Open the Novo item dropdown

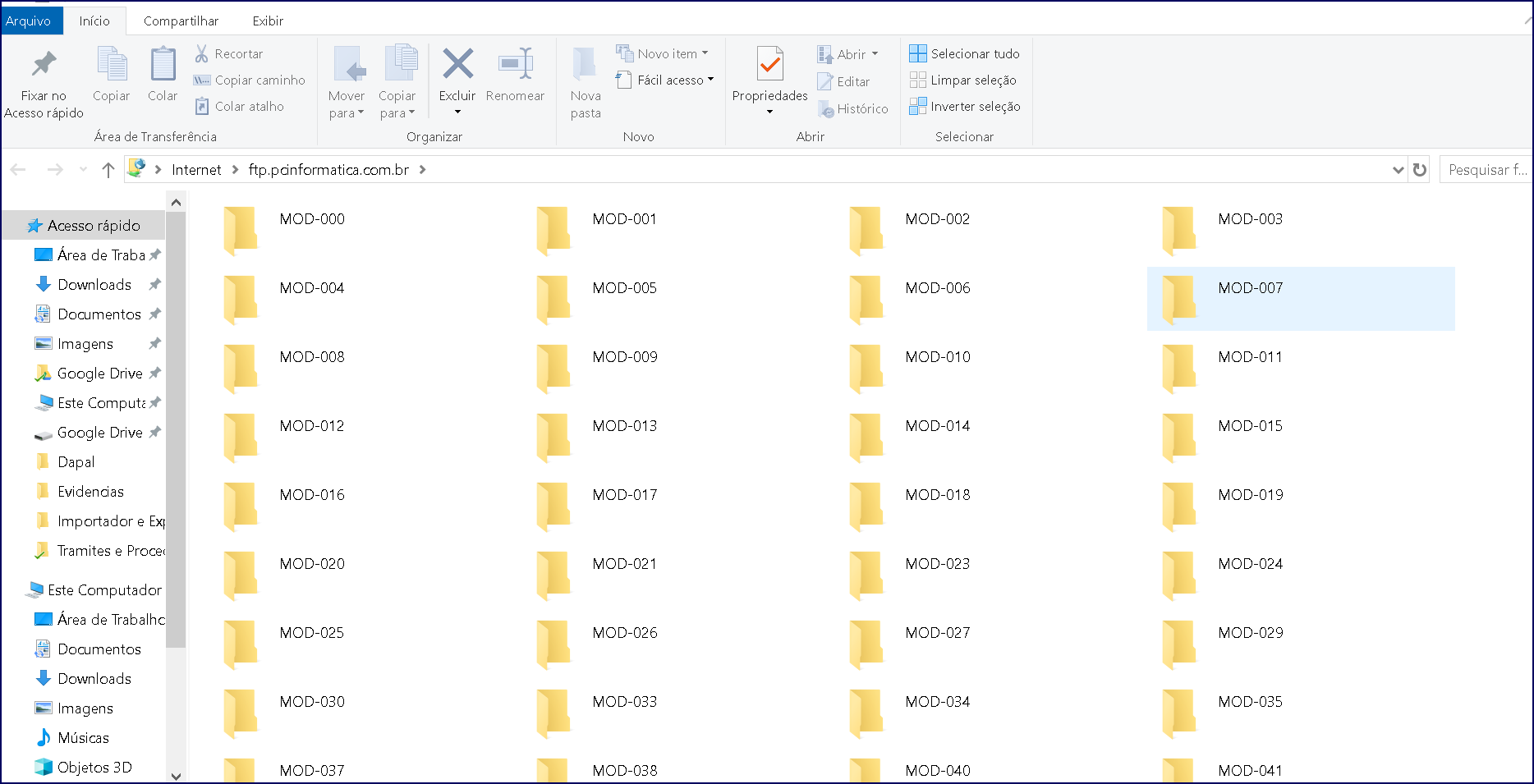coord(662,54)
